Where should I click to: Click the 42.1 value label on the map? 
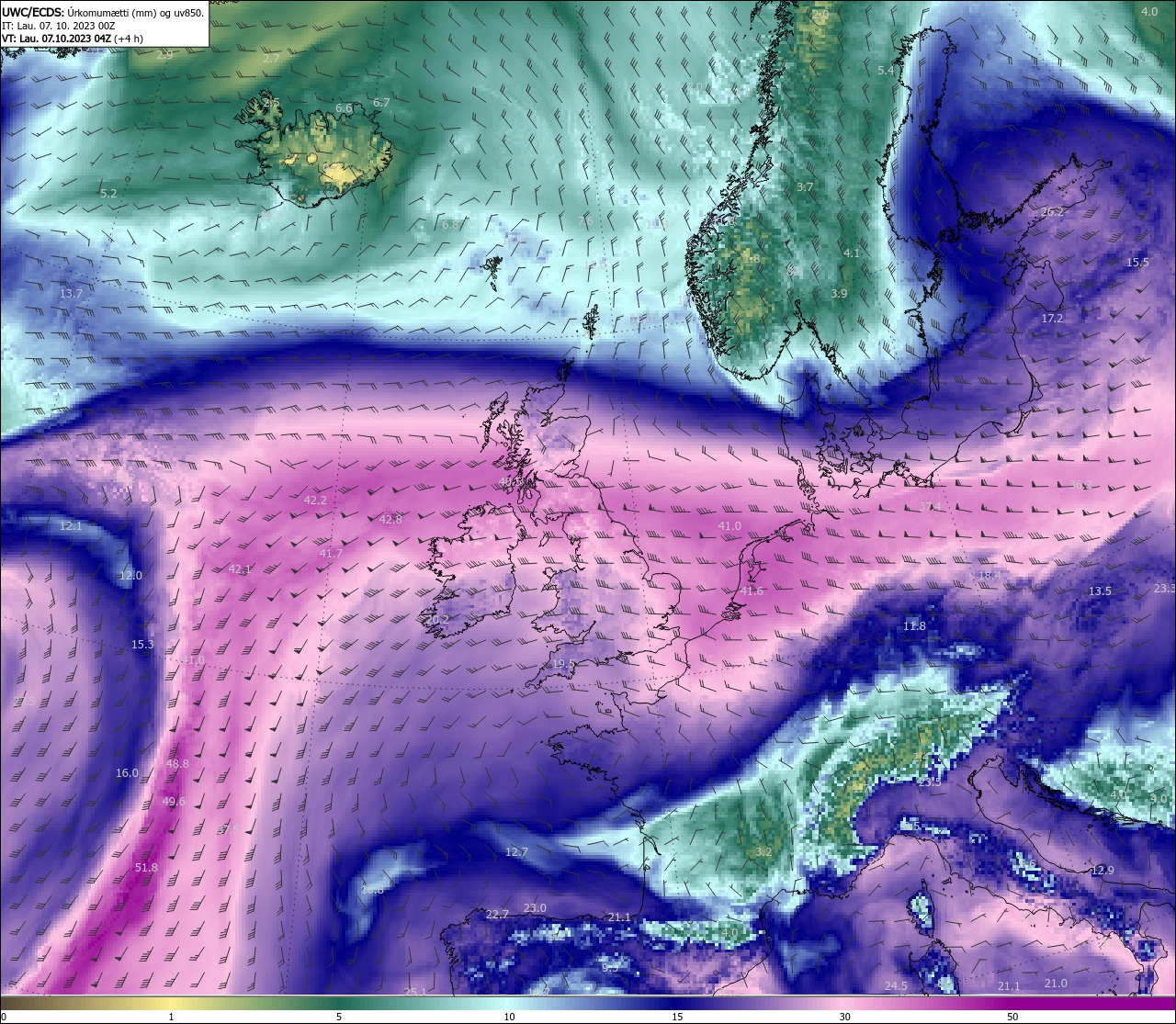[240, 568]
